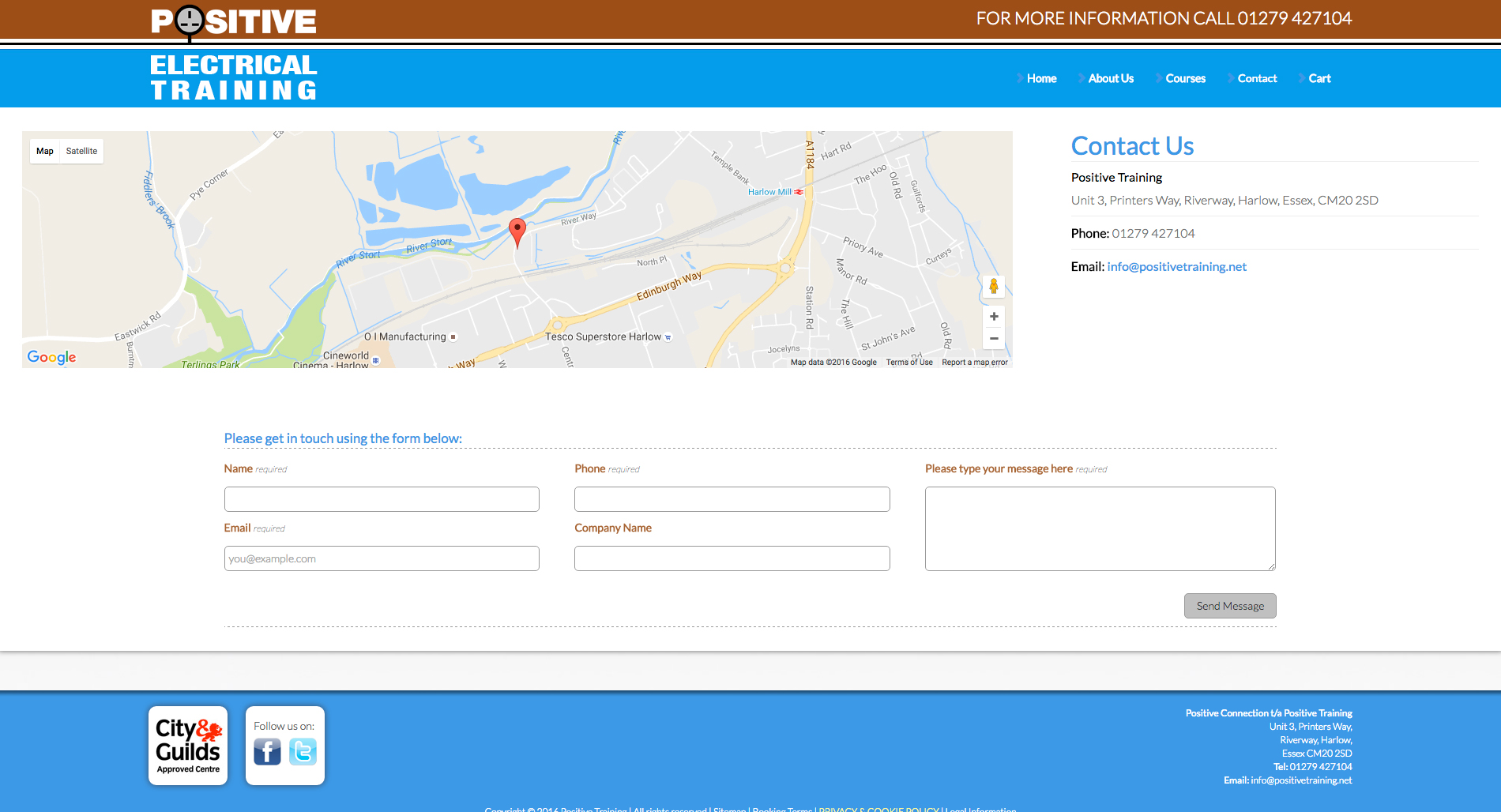The height and width of the screenshot is (812, 1501).
Task: Click the info@positivetraining.net email link
Action: [1176, 267]
